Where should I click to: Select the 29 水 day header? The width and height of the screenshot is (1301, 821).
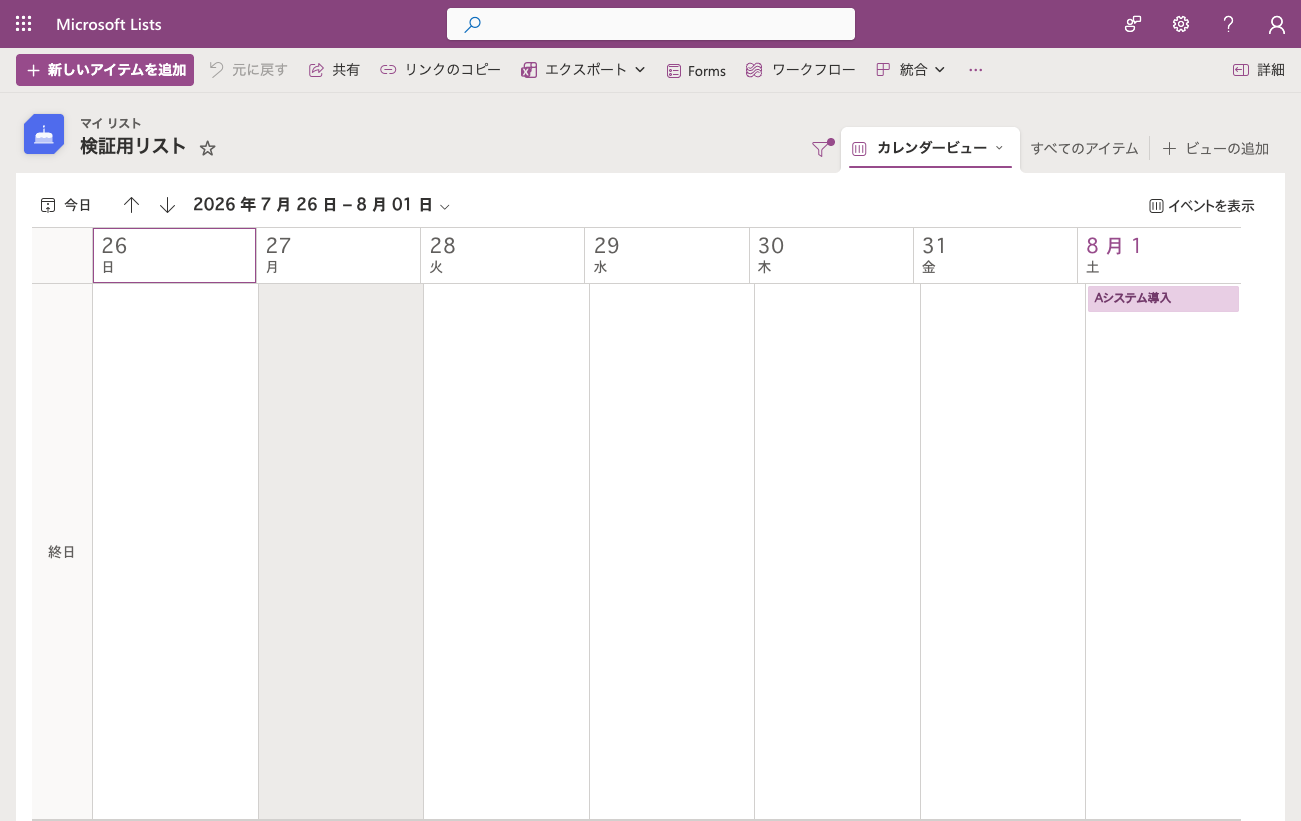[667, 256]
